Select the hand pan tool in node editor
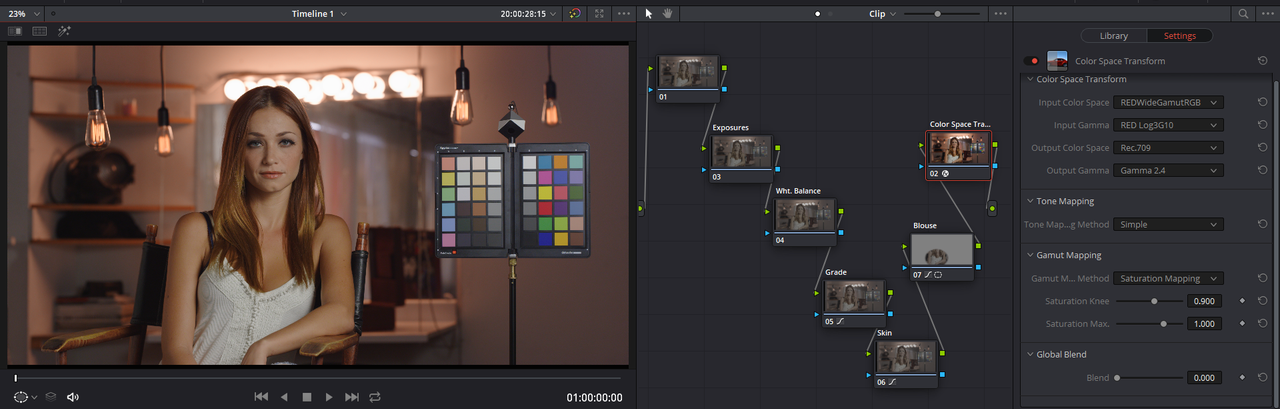 [x=667, y=14]
